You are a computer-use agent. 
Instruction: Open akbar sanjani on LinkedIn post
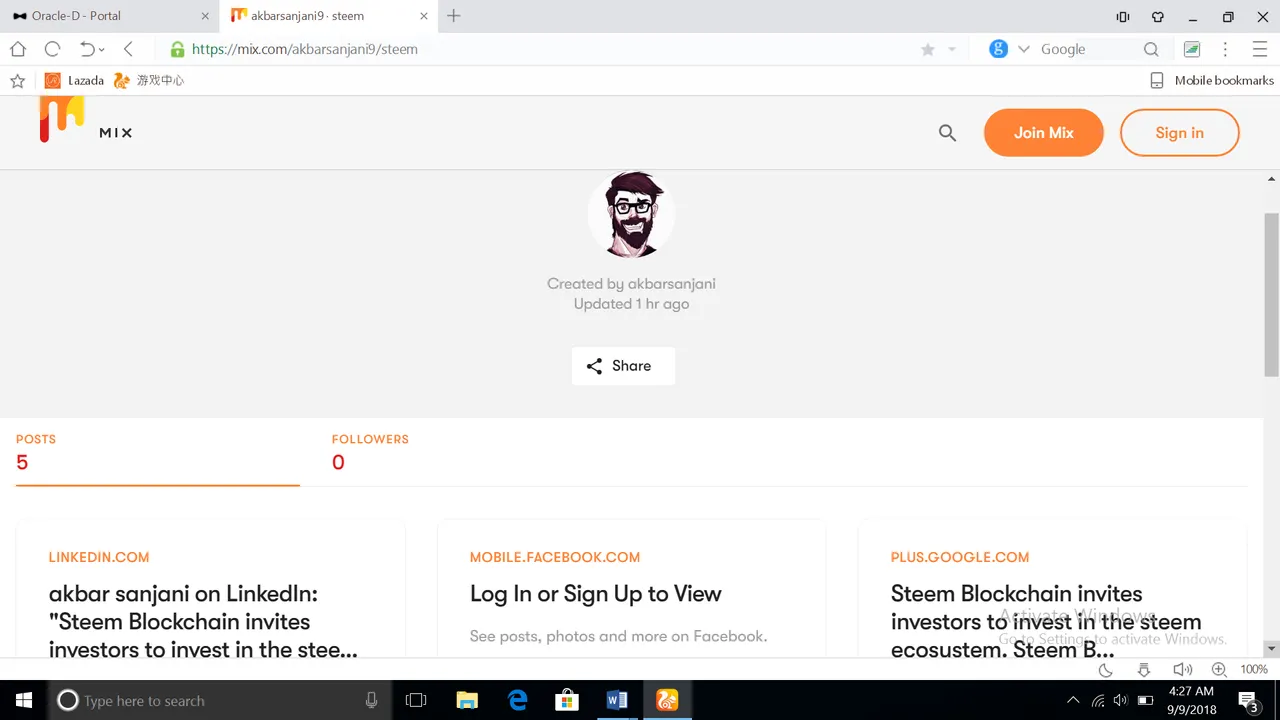tap(203, 622)
